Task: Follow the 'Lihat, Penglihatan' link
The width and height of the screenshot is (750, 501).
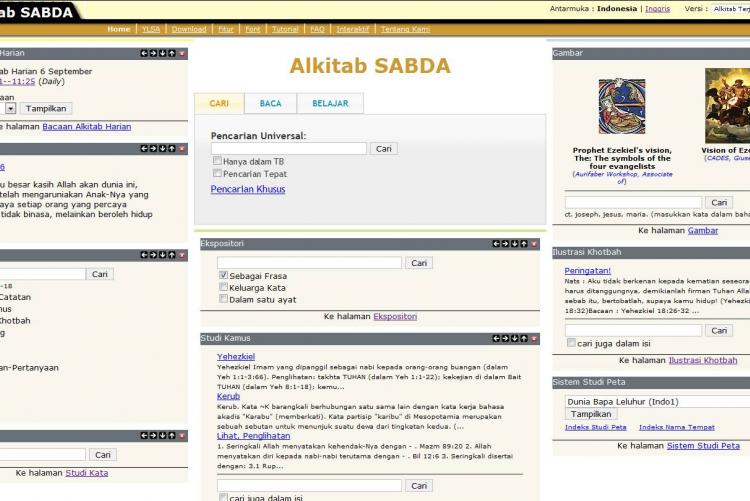Action: point(254,436)
